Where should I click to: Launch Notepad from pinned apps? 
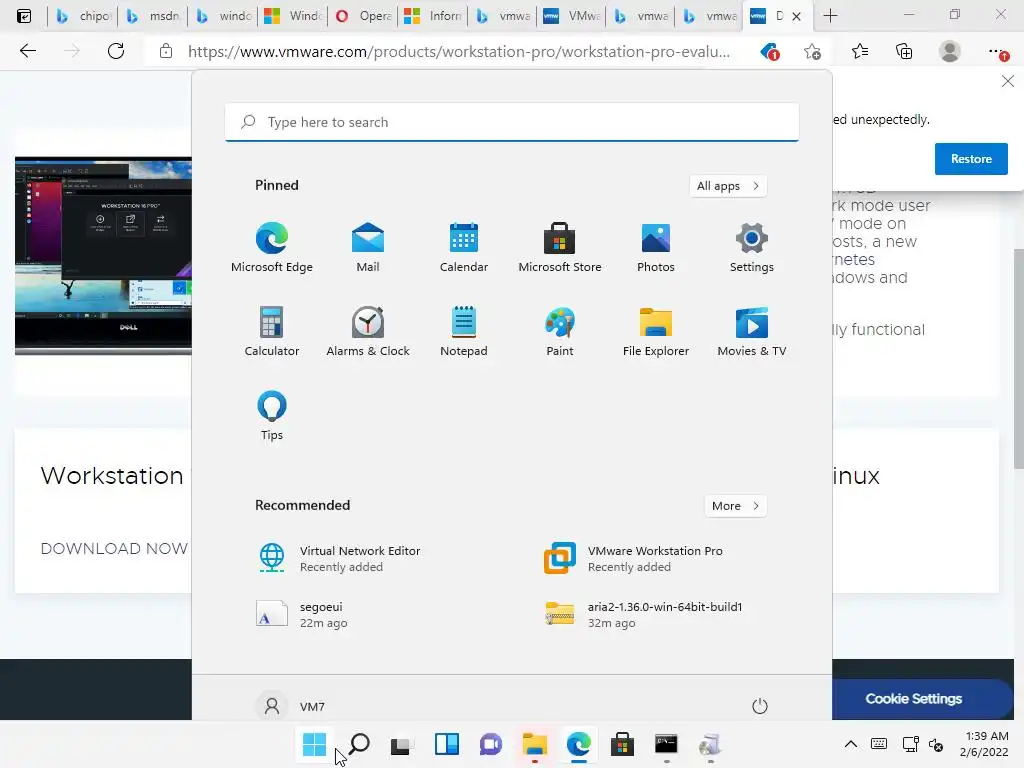(464, 332)
